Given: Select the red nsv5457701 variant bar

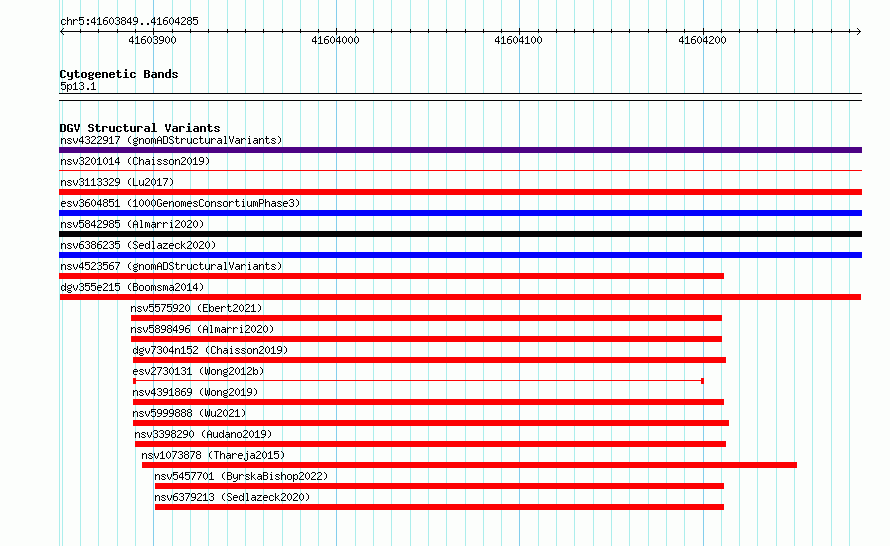Looking at the screenshot, I should 439,486.
